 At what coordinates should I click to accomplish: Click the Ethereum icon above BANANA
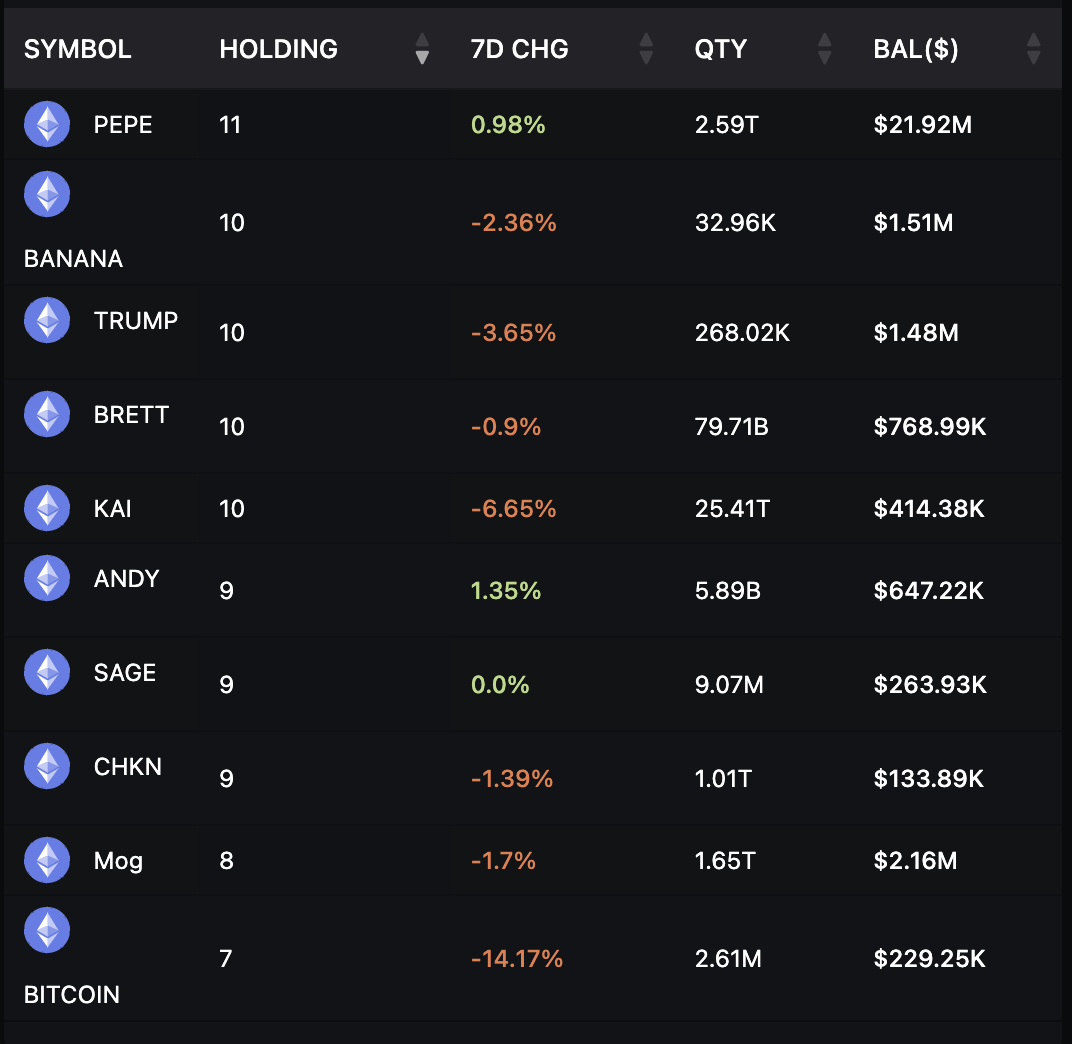(47, 194)
